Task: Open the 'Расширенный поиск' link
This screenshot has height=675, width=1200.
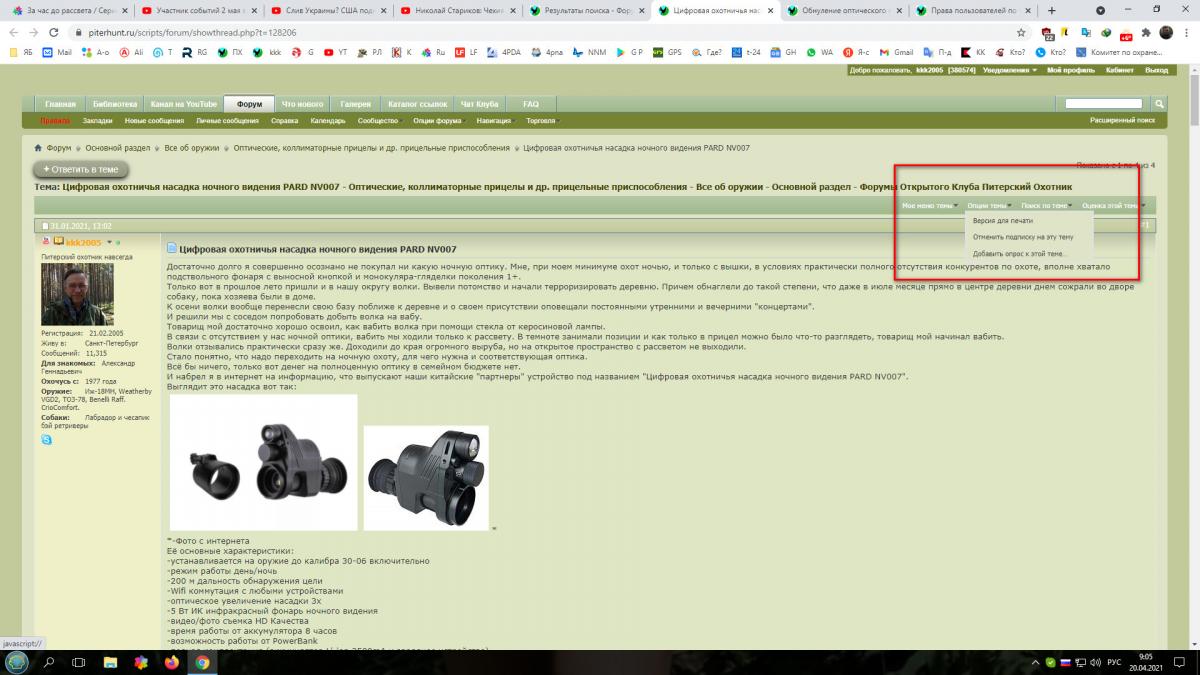Action: coord(1122,120)
